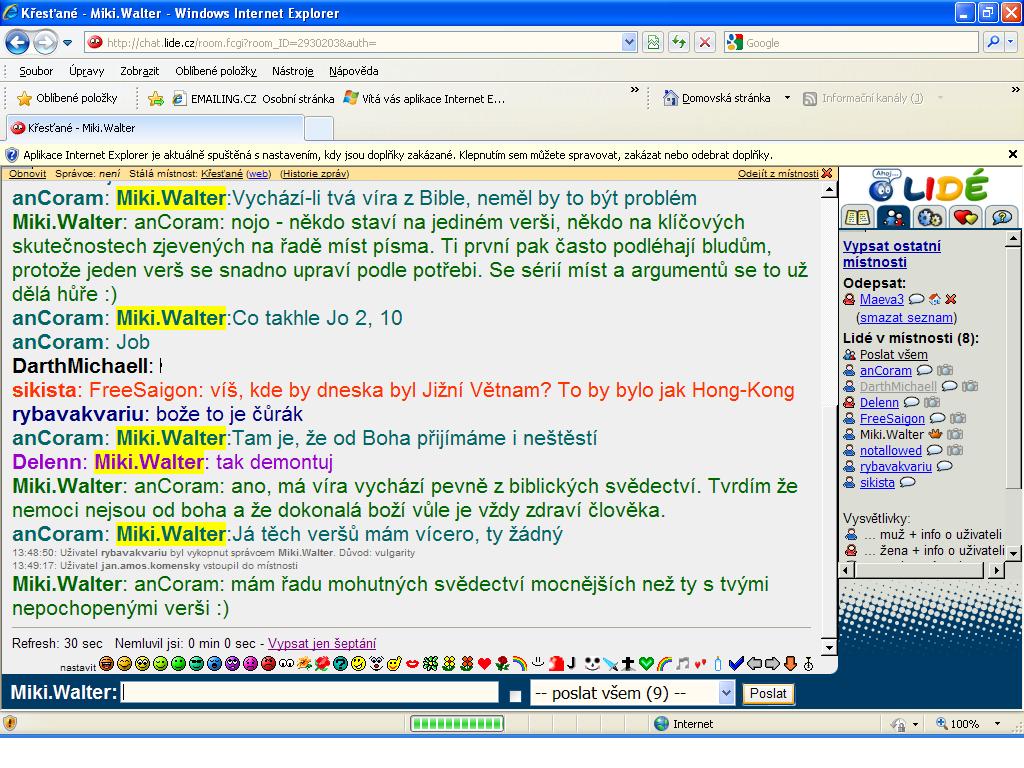Open the Soubor menu
The height and width of the screenshot is (768, 1024).
[36, 71]
